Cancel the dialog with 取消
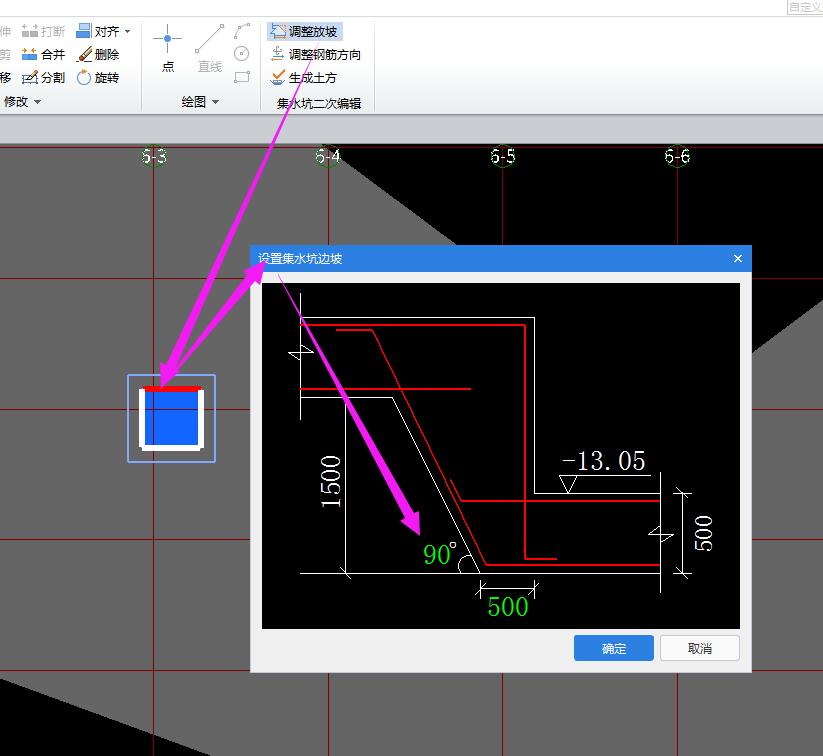The width and height of the screenshot is (823, 756). (x=700, y=648)
